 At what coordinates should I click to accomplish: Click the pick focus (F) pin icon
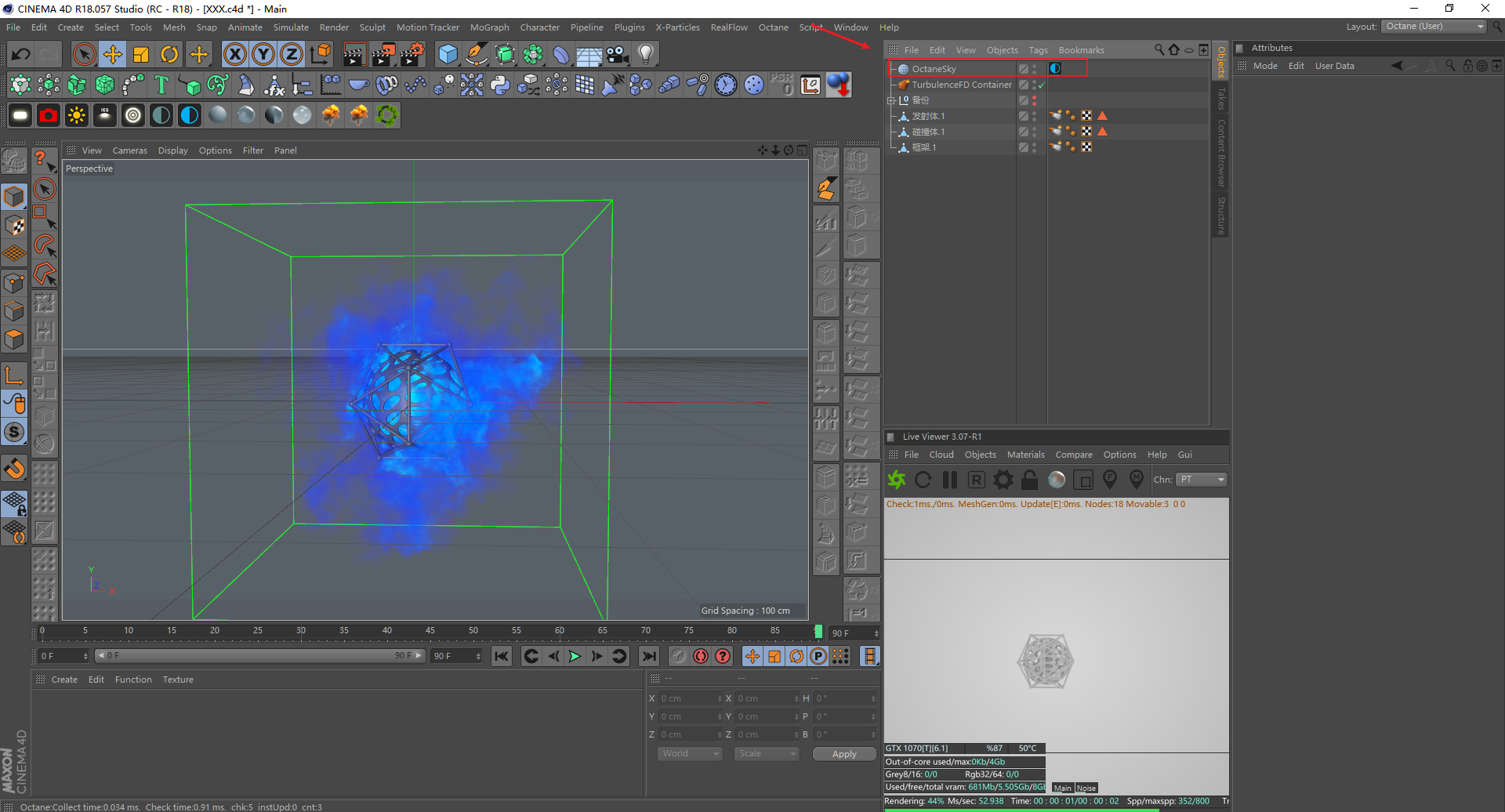(x=1110, y=479)
